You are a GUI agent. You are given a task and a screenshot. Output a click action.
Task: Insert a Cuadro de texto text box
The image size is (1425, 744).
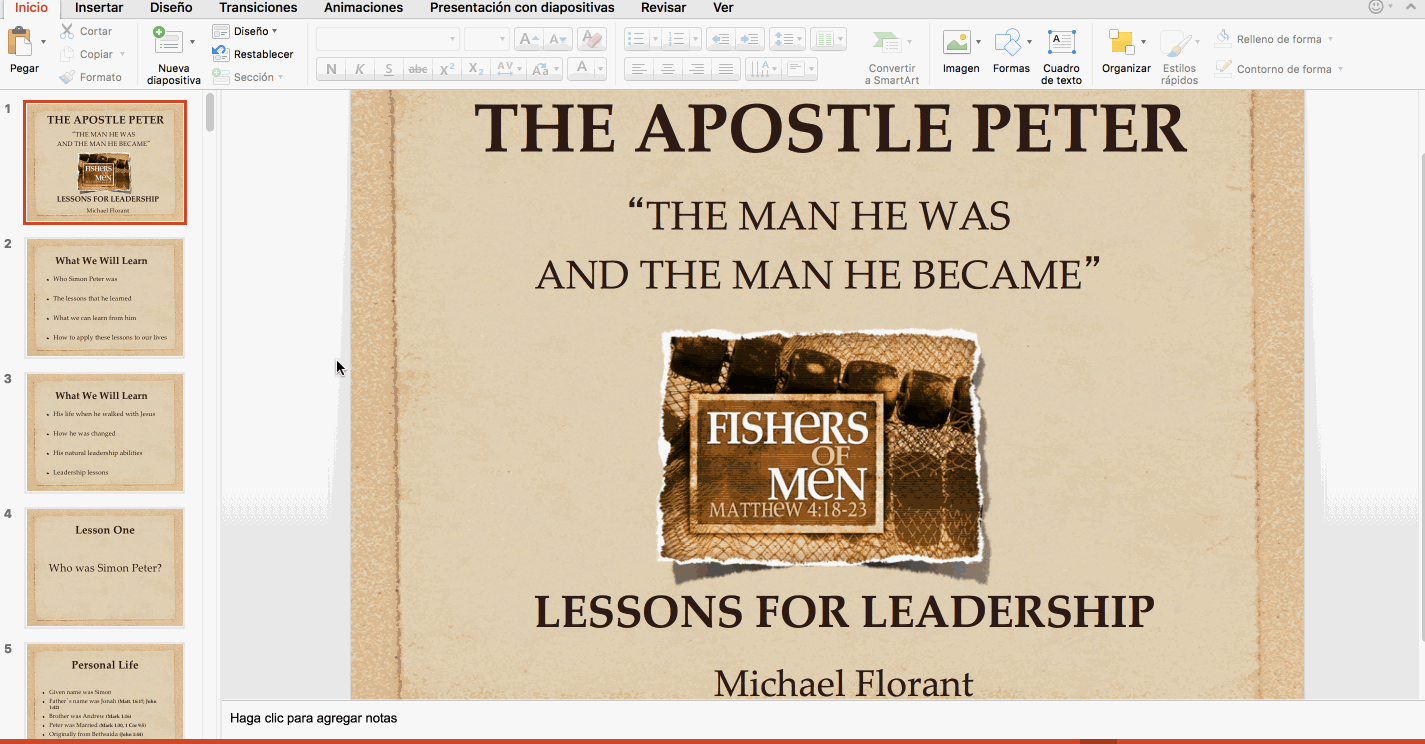tap(1061, 43)
